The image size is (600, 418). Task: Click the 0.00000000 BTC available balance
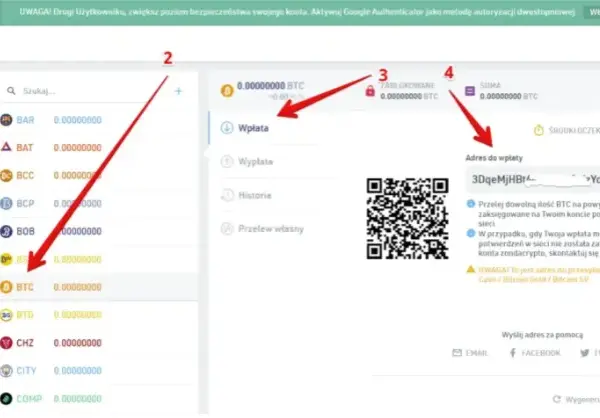[271, 86]
